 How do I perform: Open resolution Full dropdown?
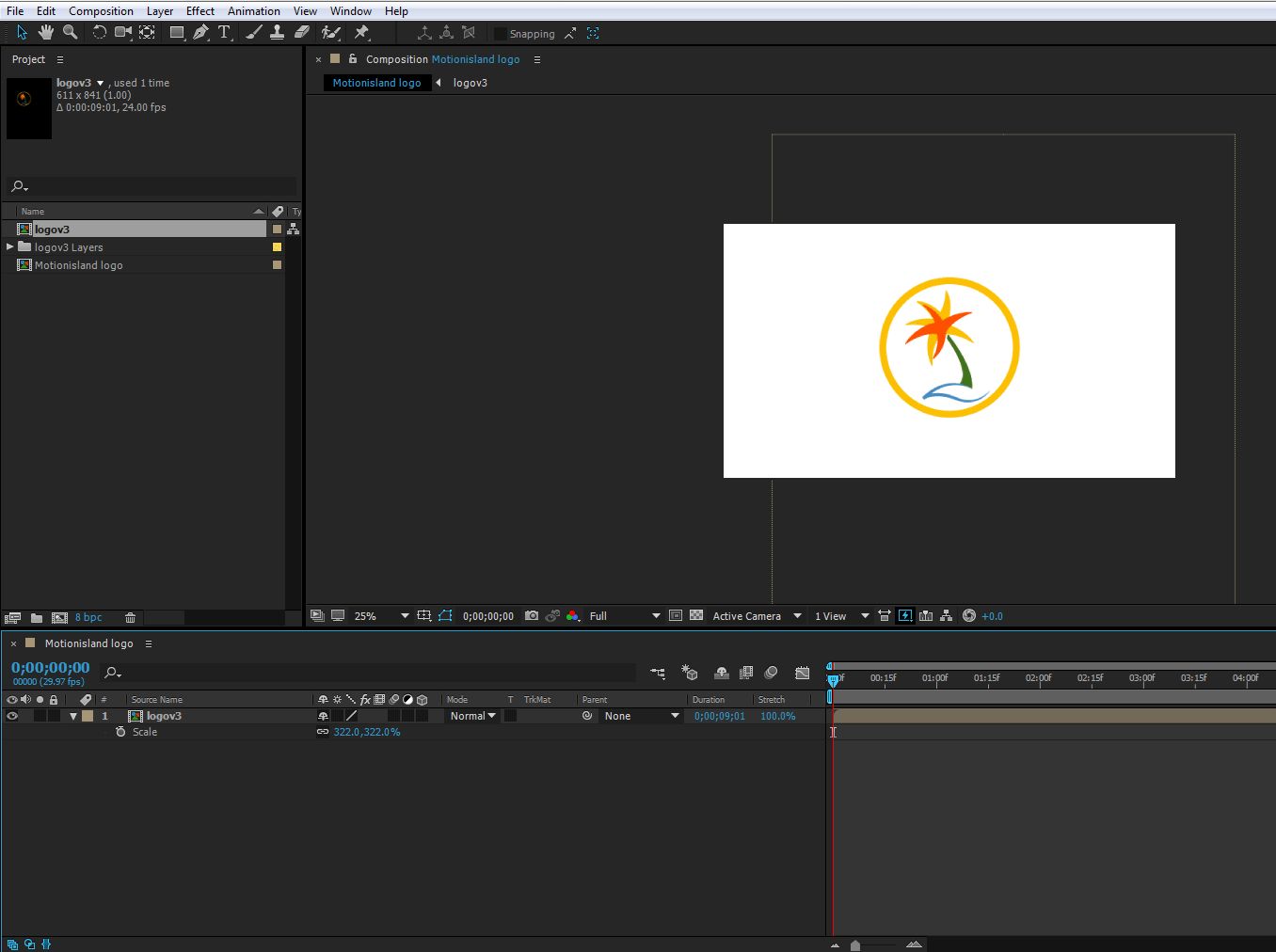pos(625,616)
